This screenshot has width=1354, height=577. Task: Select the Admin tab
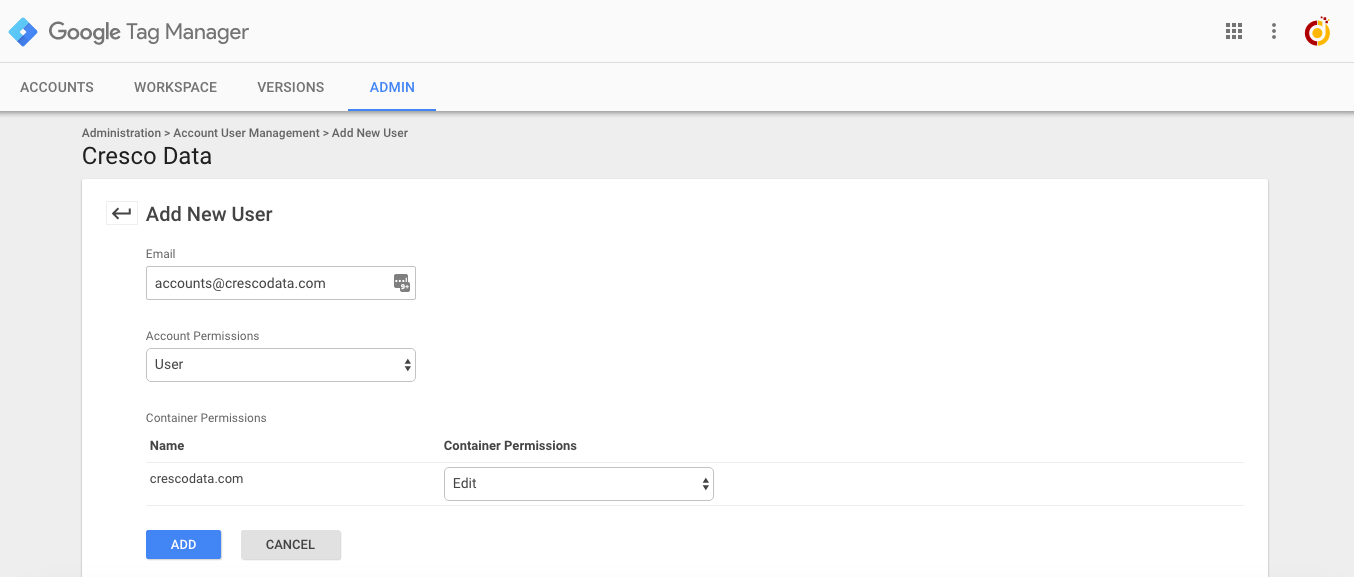click(x=392, y=87)
